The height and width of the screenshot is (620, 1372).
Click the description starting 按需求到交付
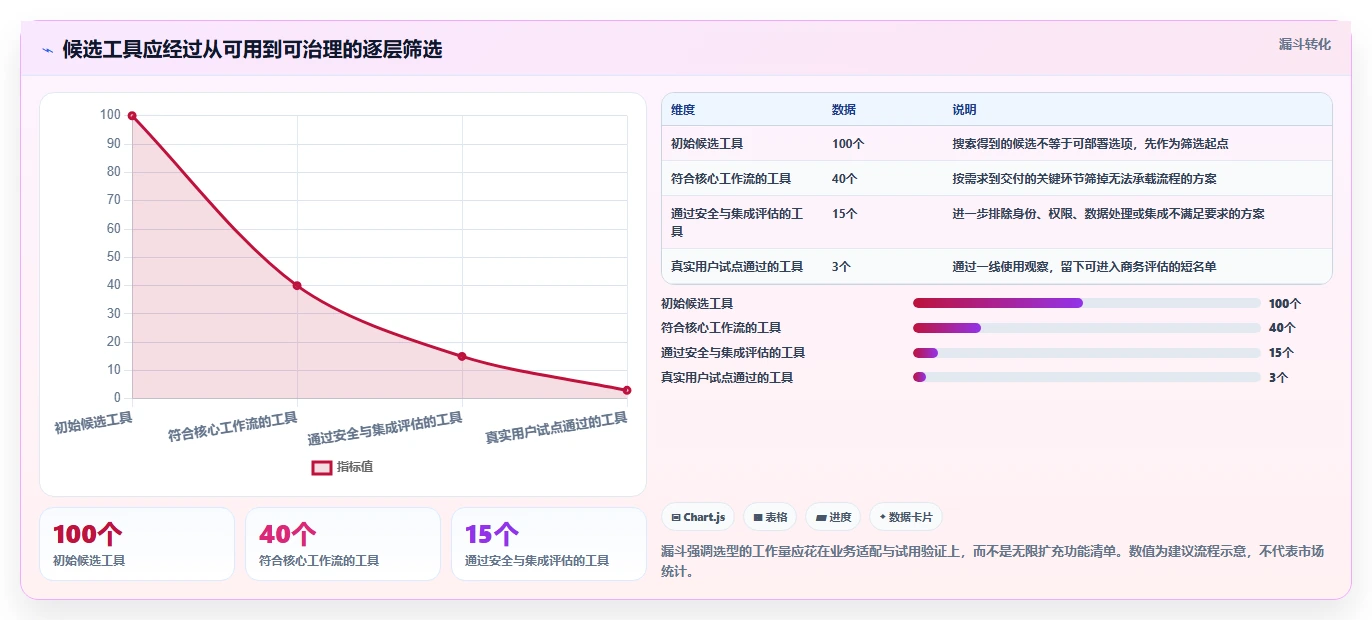click(x=1084, y=179)
